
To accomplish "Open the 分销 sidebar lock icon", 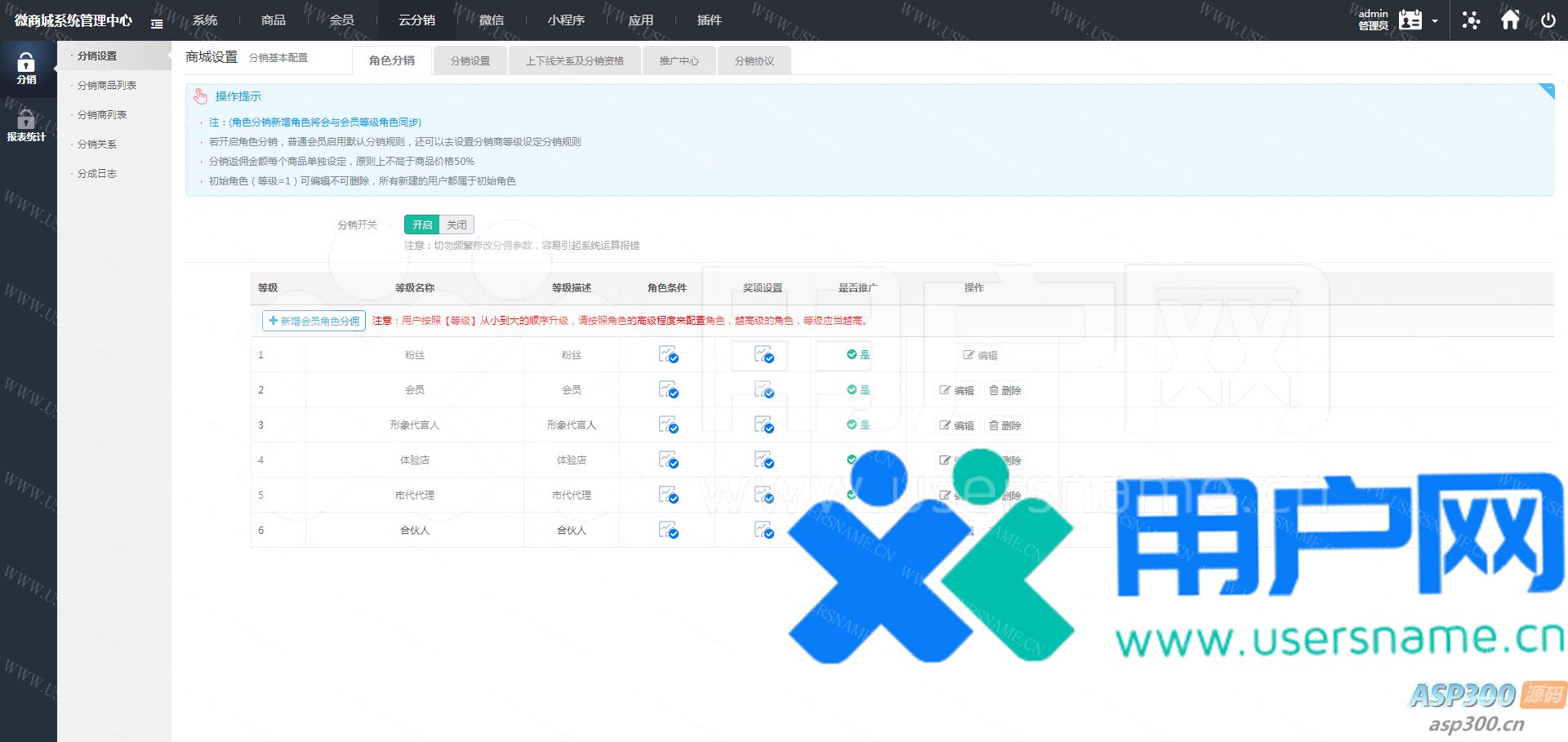I will (26, 62).
